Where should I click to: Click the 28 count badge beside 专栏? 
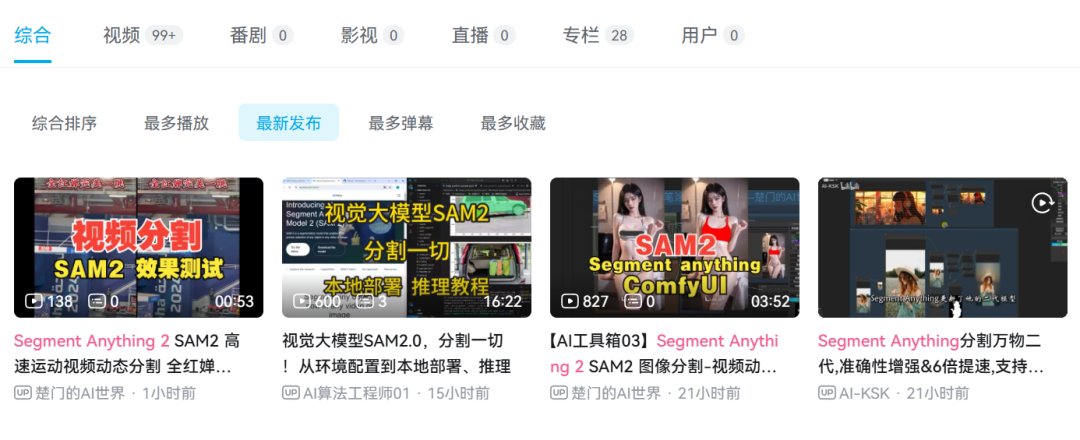(x=619, y=35)
